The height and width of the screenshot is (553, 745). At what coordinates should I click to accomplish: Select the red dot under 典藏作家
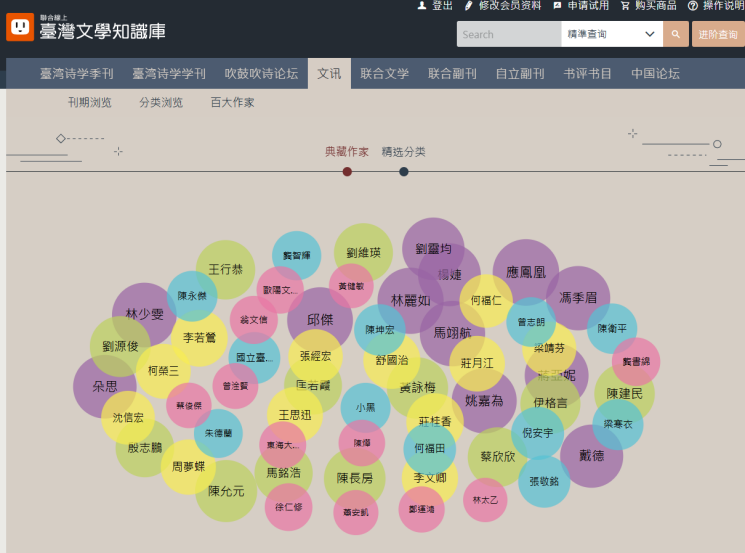point(347,172)
